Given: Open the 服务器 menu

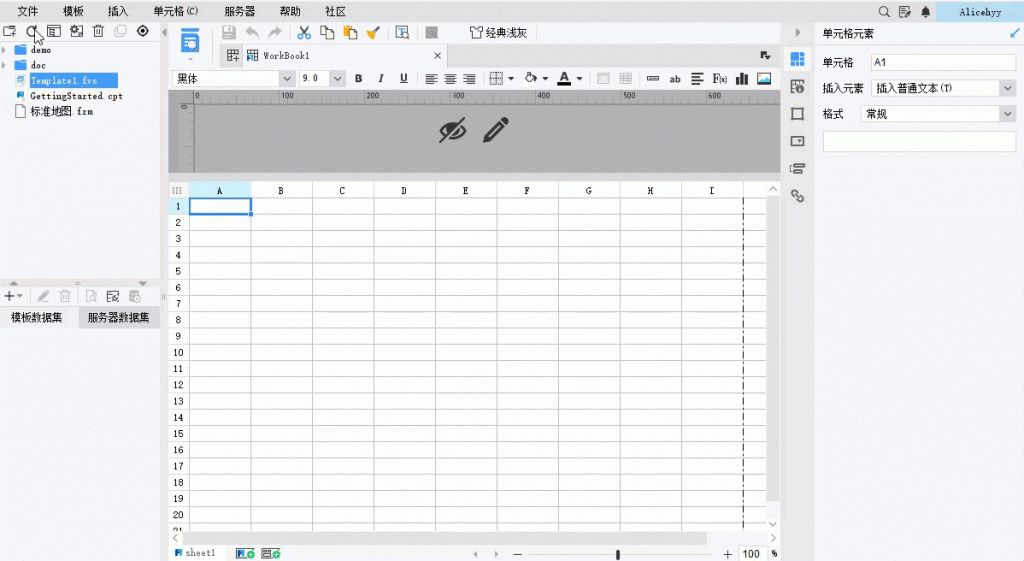Looking at the screenshot, I should [240, 12].
